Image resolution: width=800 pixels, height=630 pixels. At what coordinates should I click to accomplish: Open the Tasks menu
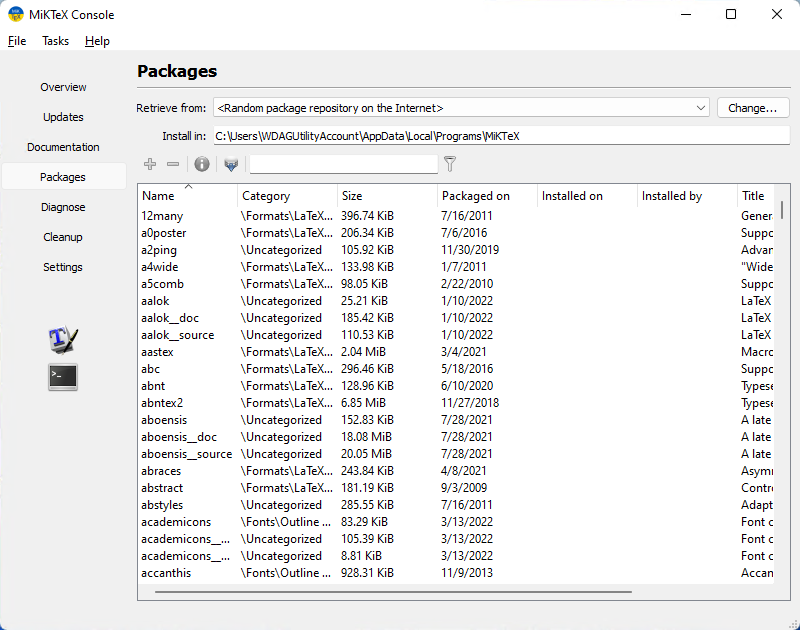point(55,41)
